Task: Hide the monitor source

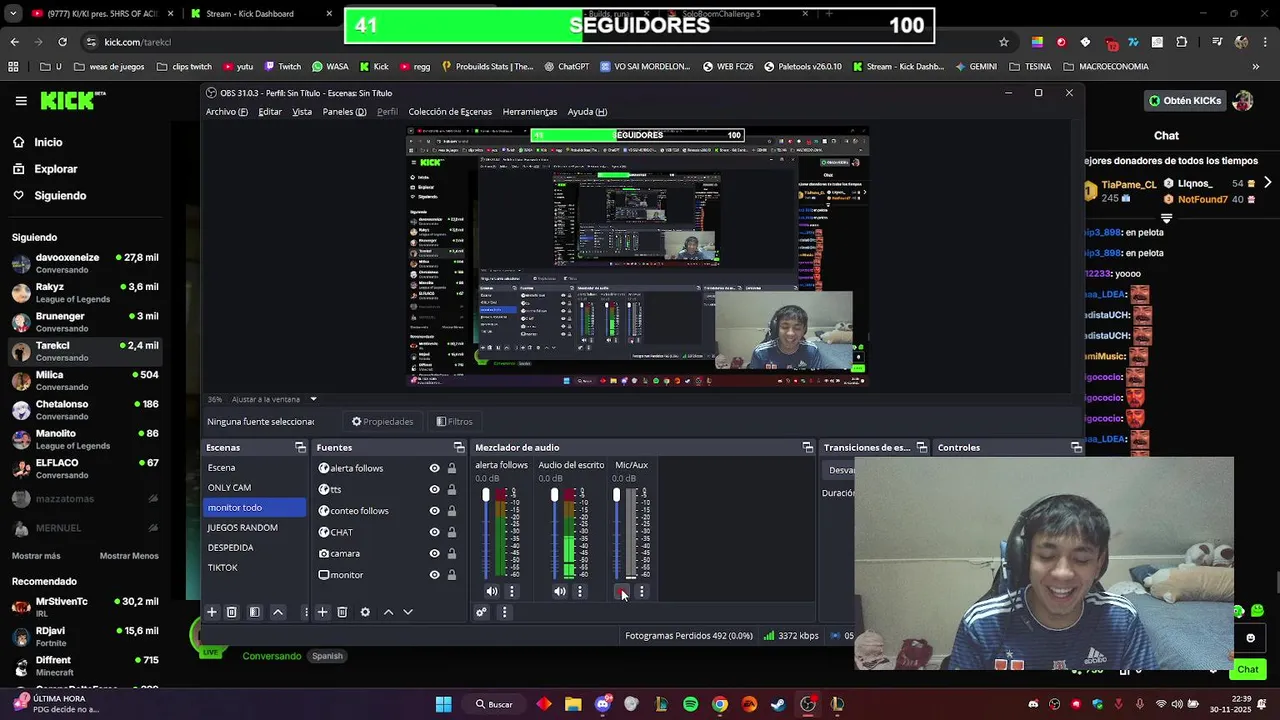Action: point(434,575)
